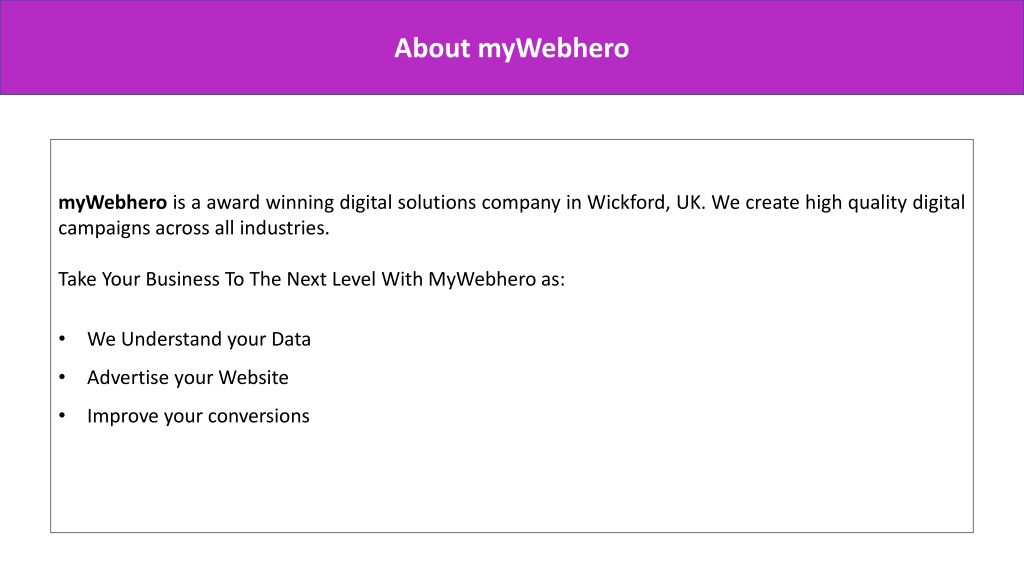Click the word "Data" in first bullet
This screenshot has height=576, width=1024.
pyautogui.click(x=291, y=340)
